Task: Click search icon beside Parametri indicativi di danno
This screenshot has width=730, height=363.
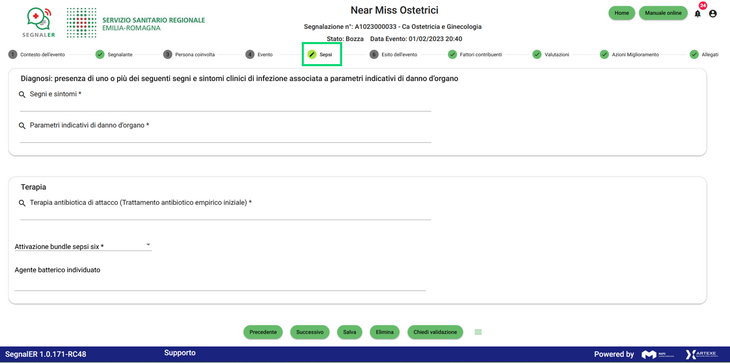Action: (22, 126)
